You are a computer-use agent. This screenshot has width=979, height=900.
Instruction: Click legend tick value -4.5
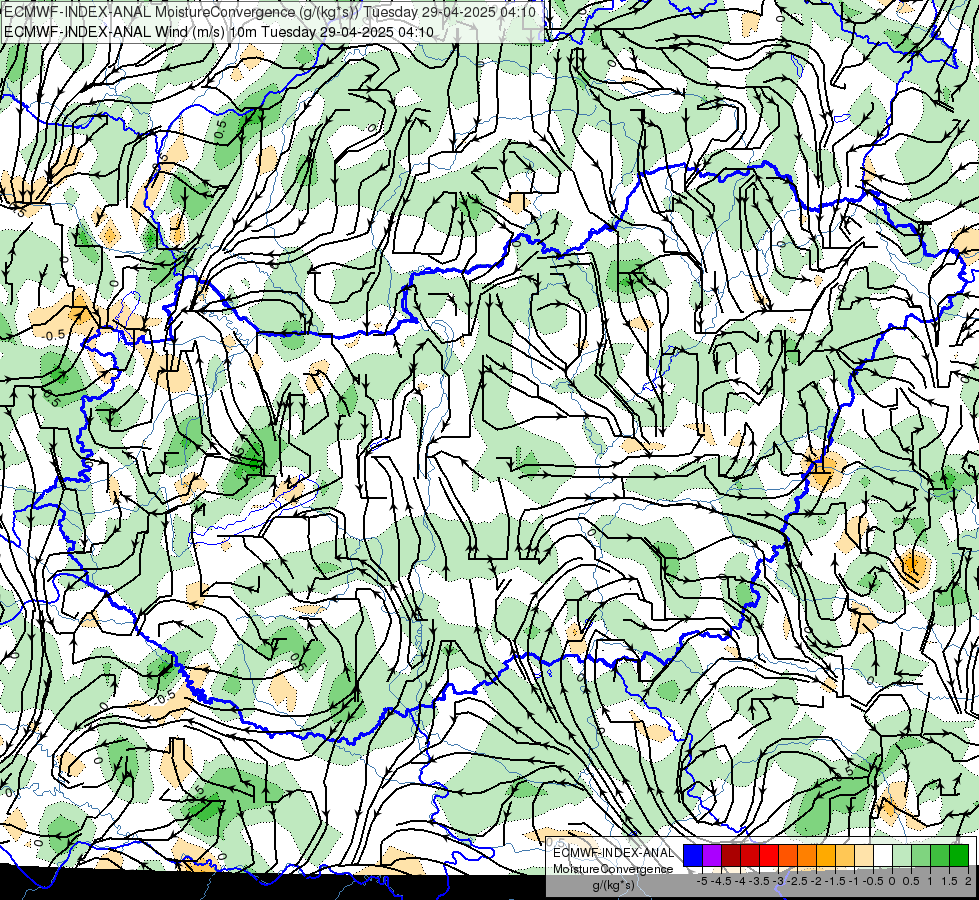click(x=721, y=881)
